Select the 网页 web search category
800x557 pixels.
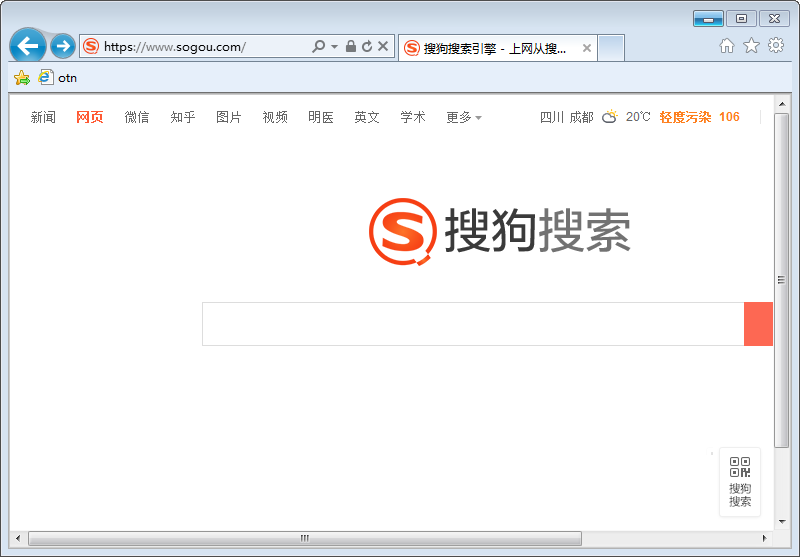coord(90,117)
